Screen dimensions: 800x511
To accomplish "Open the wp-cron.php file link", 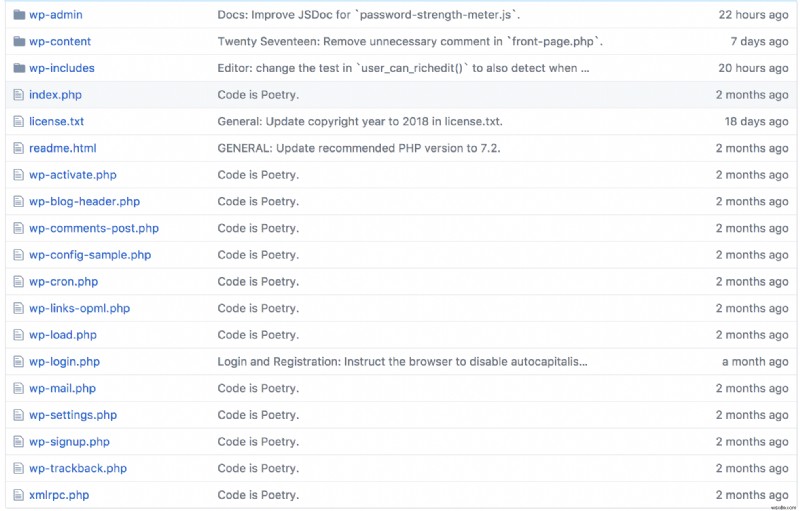I will (x=63, y=282).
